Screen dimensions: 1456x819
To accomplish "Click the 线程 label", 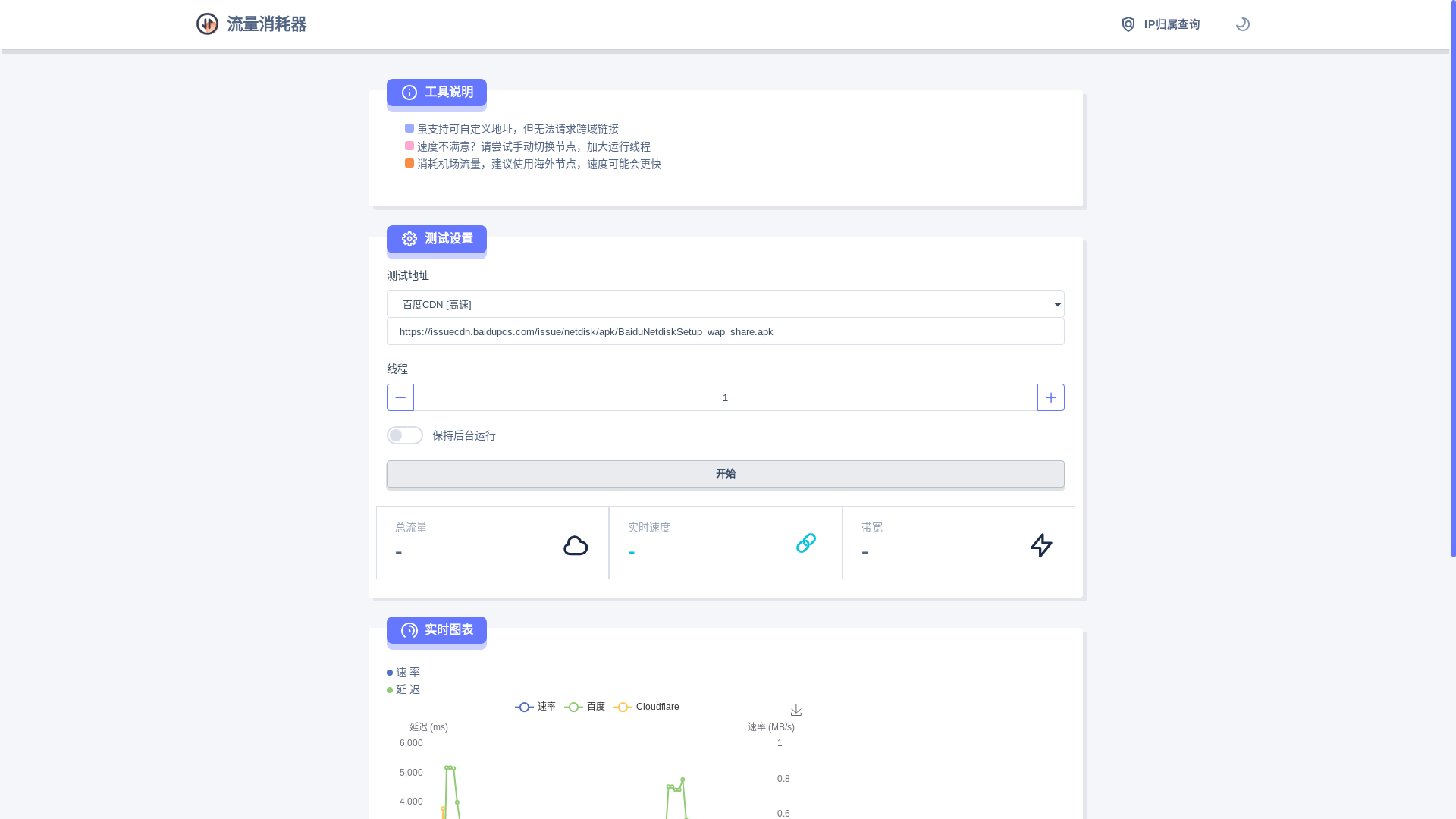I will coord(397,369).
